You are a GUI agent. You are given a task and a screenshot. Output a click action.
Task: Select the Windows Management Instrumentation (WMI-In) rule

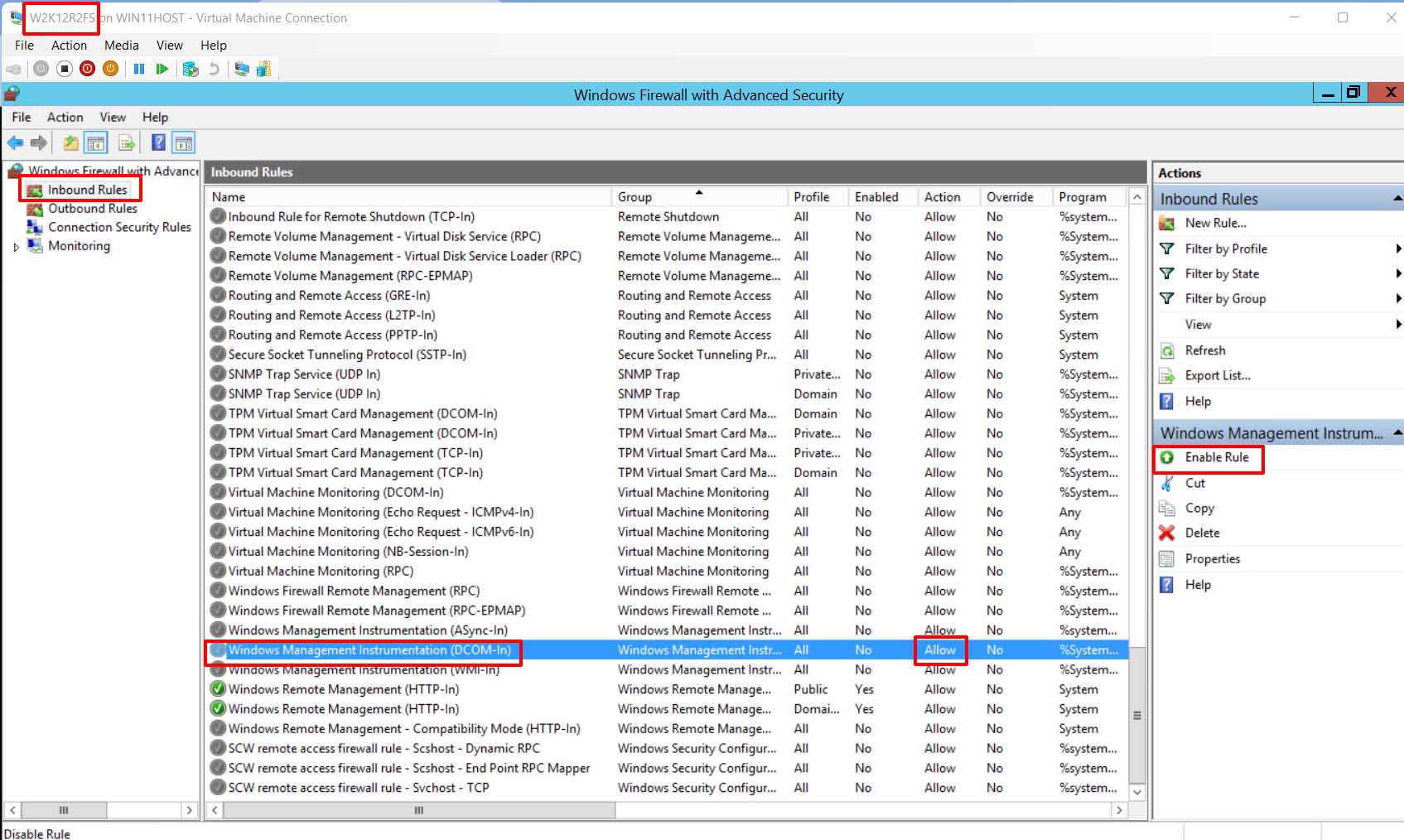point(667,670)
